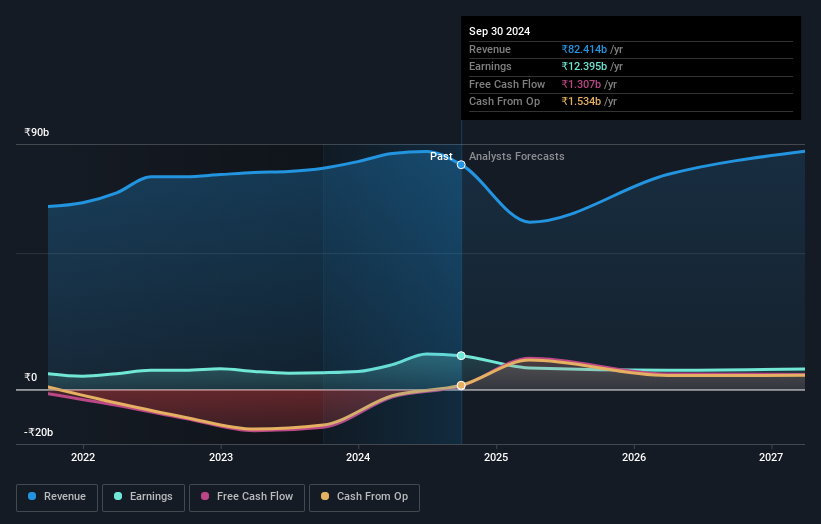The height and width of the screenshot is (524, 821).
Task: Click the -₹20b y-axis label
Action: [x=39, y=432]
